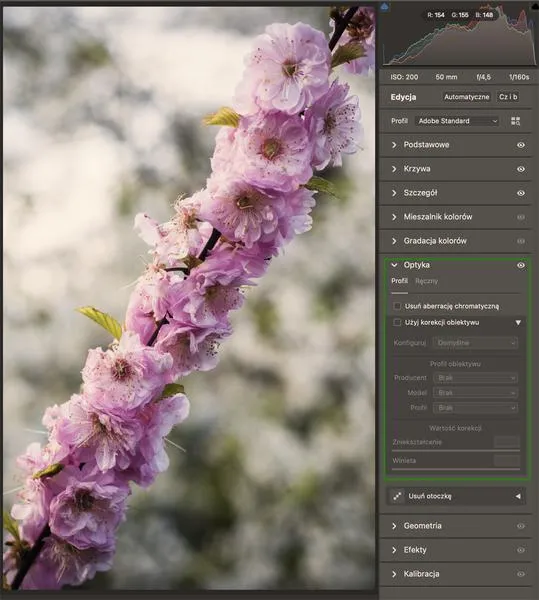Toggle the Optyka panel eye icon
The width and height of the screenshot is (539, 600).
pos(521,265)
